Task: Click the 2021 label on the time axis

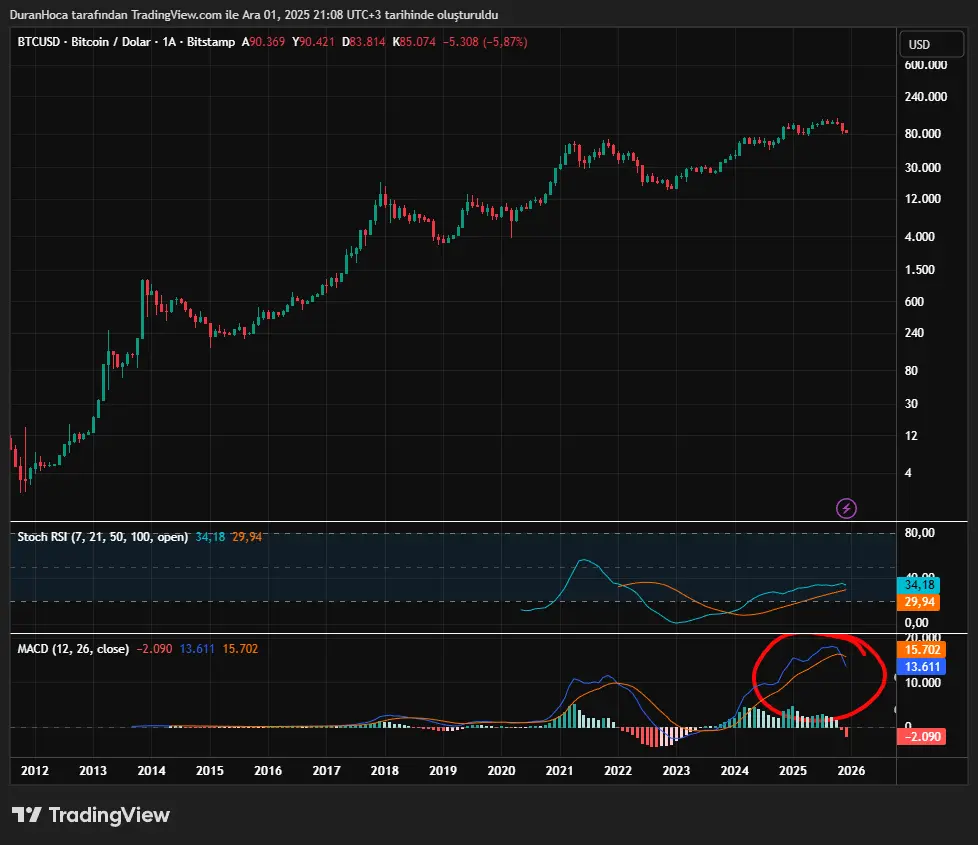Action: click(x=559, y=770)
